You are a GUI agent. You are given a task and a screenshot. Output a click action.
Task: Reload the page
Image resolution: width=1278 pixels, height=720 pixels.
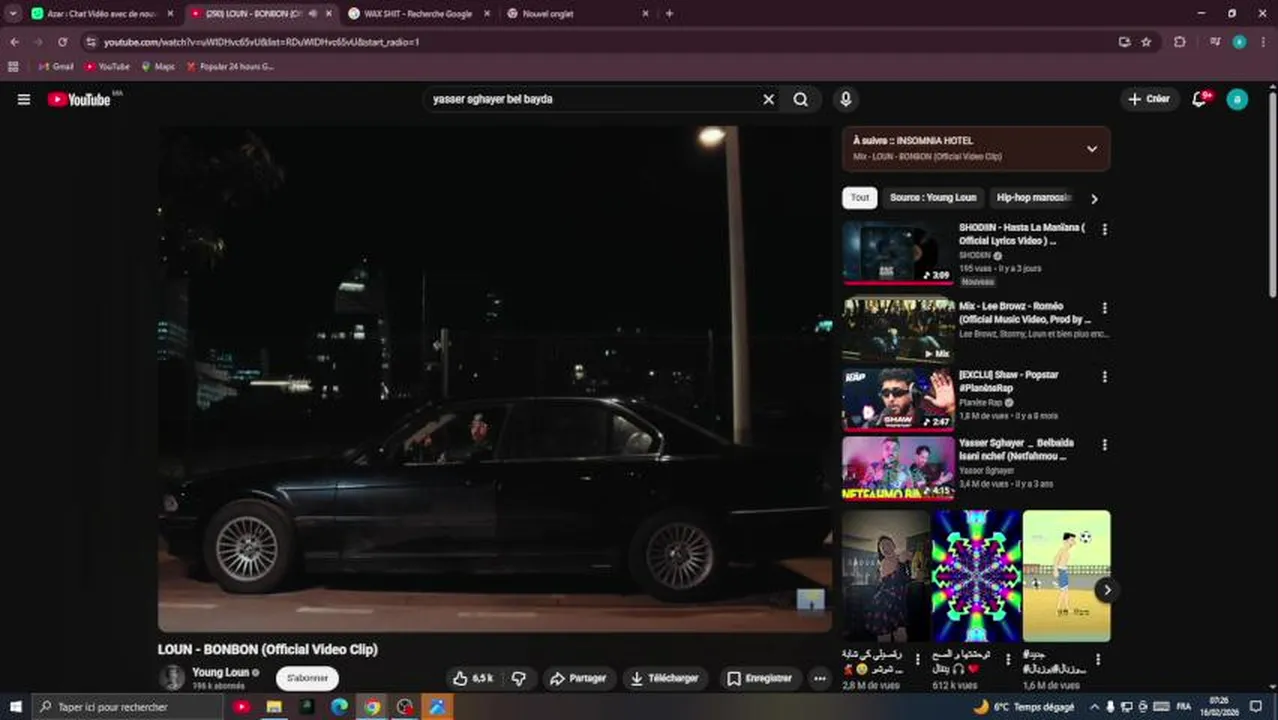(62, 42)
